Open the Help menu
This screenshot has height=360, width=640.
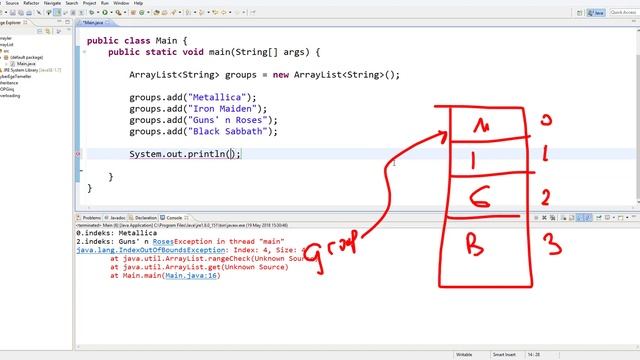click(138, 3)
